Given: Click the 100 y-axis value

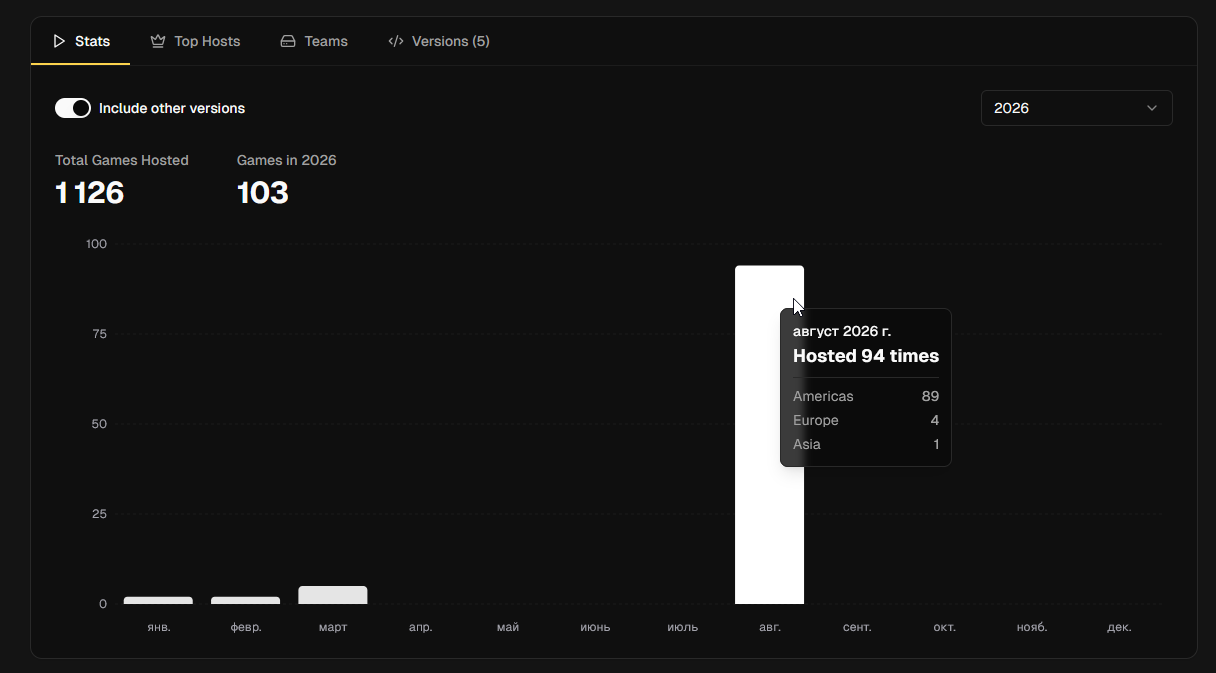Looking at the screenshot, I should [96, 244].
